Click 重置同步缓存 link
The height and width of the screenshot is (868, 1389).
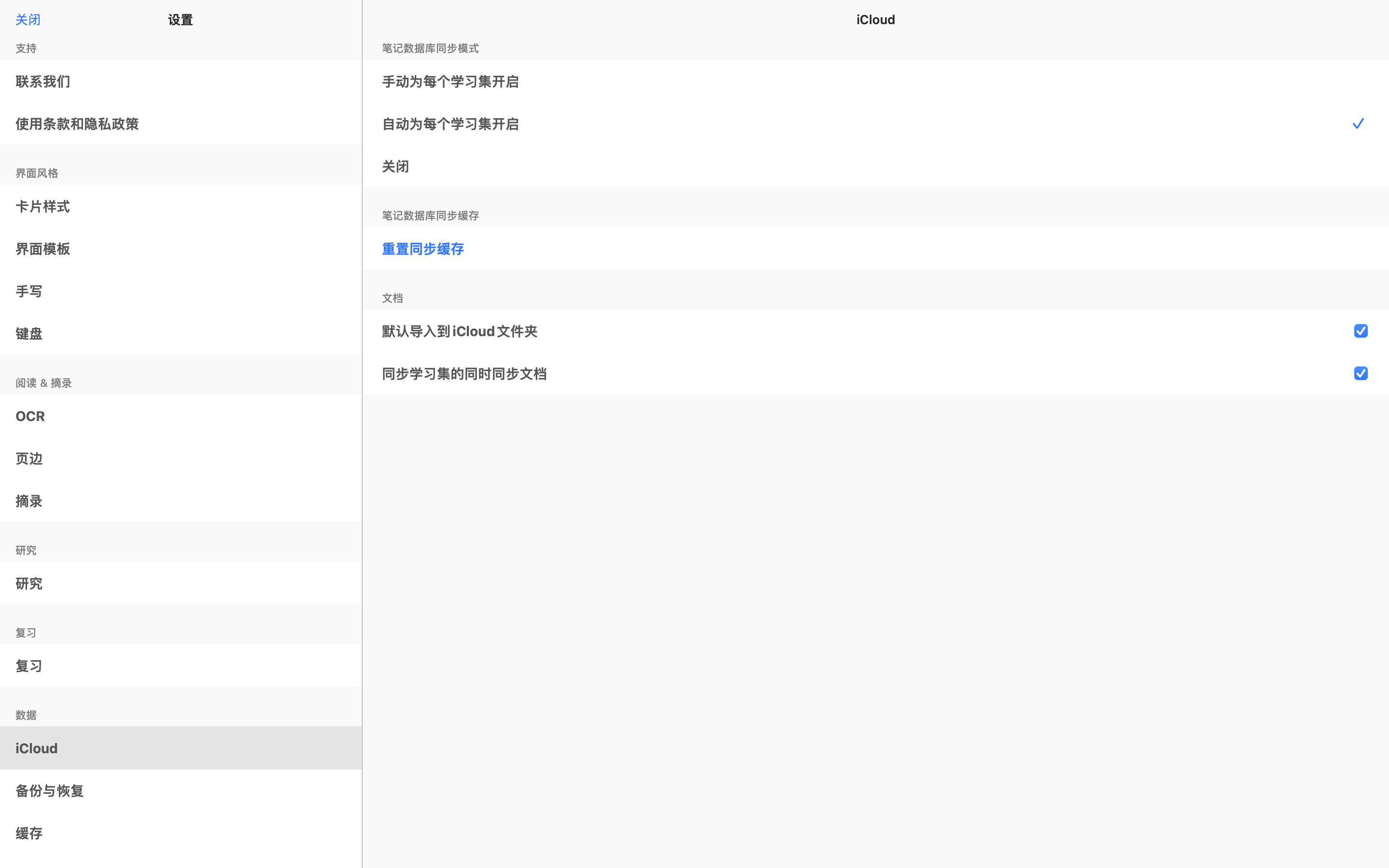click(423, 248)
